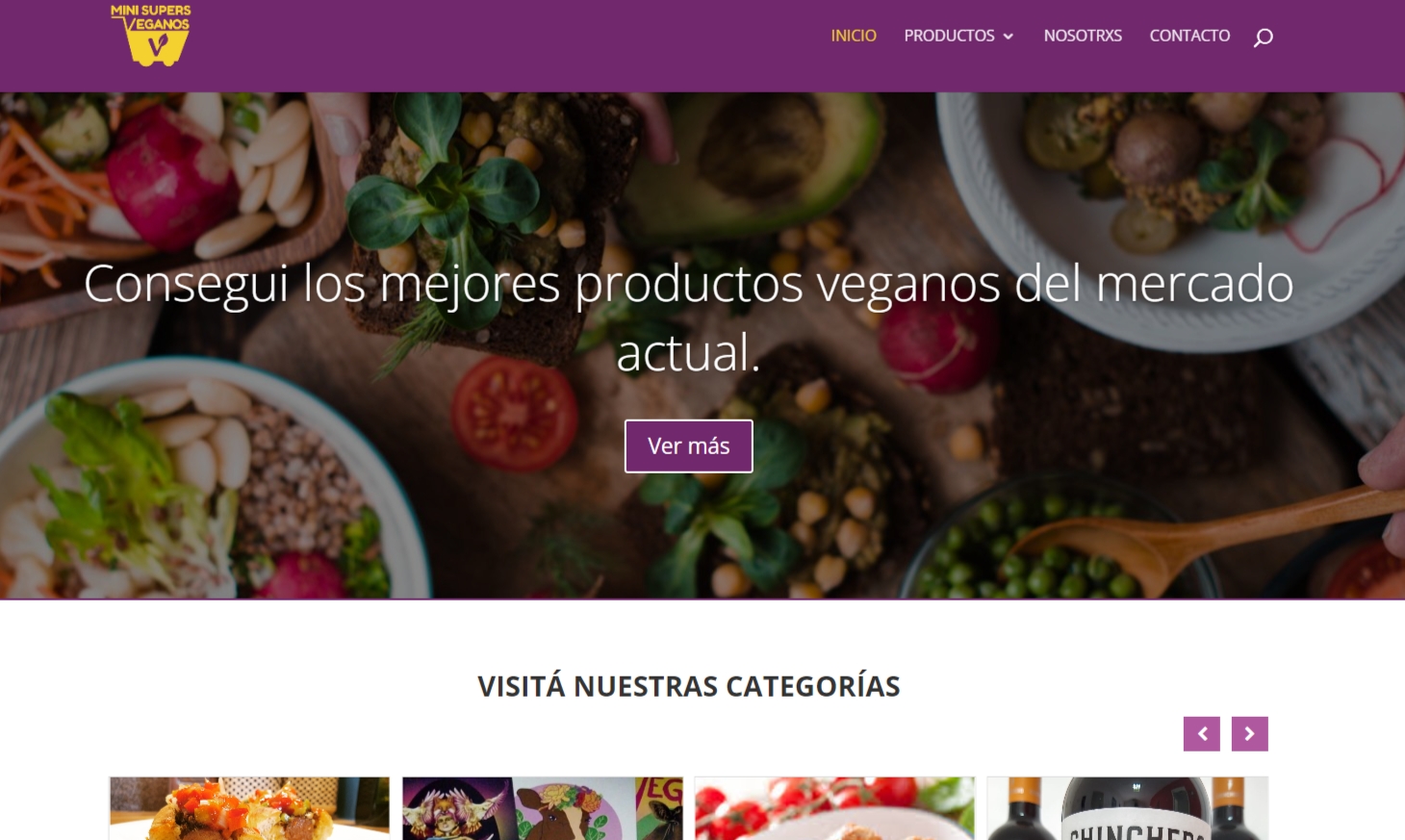Open the Inicio menu item
Viewport: 1405px width, 840px height.
[x=854, y=36]
